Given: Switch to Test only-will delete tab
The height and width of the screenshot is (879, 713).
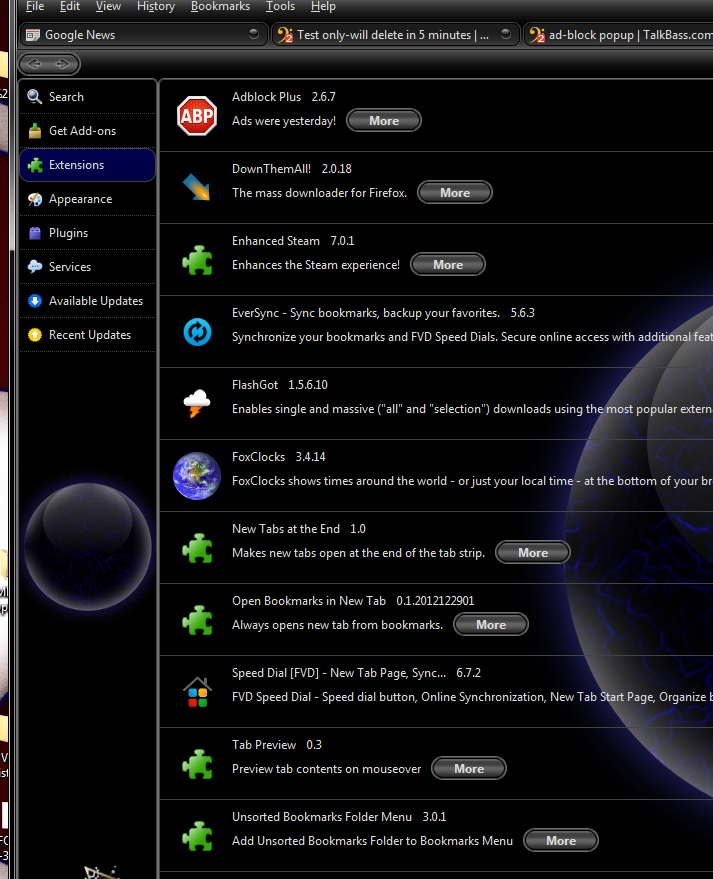Looking at the screenshot, I should 395,34.
